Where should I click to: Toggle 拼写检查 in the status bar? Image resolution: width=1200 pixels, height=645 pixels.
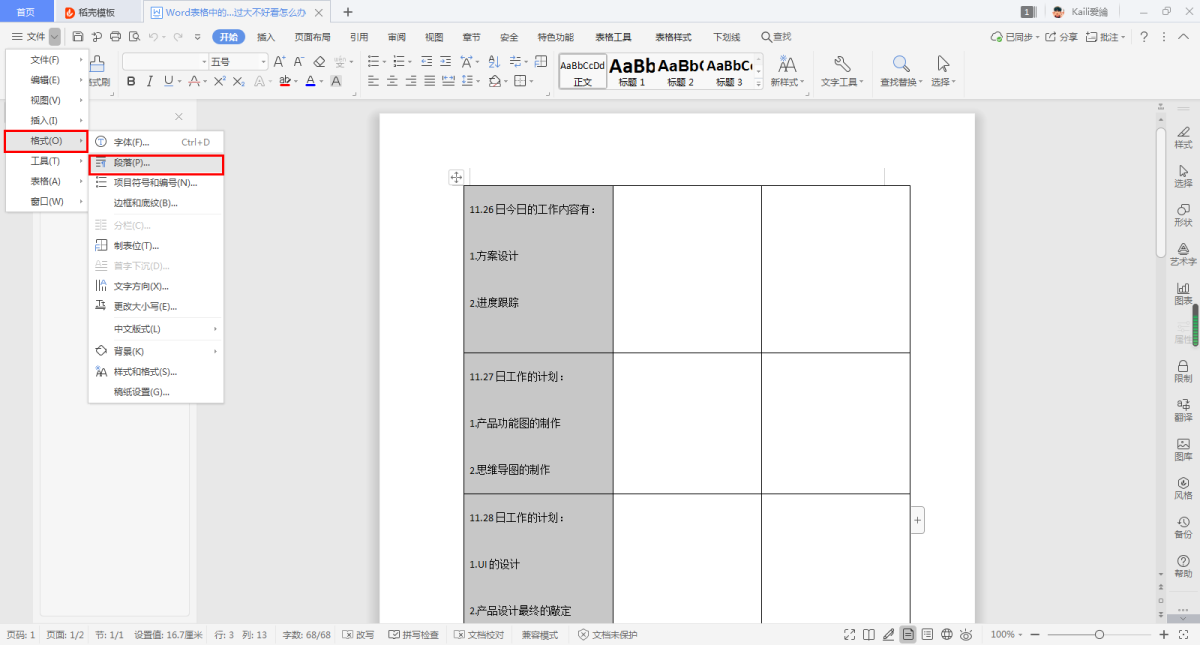413,635
